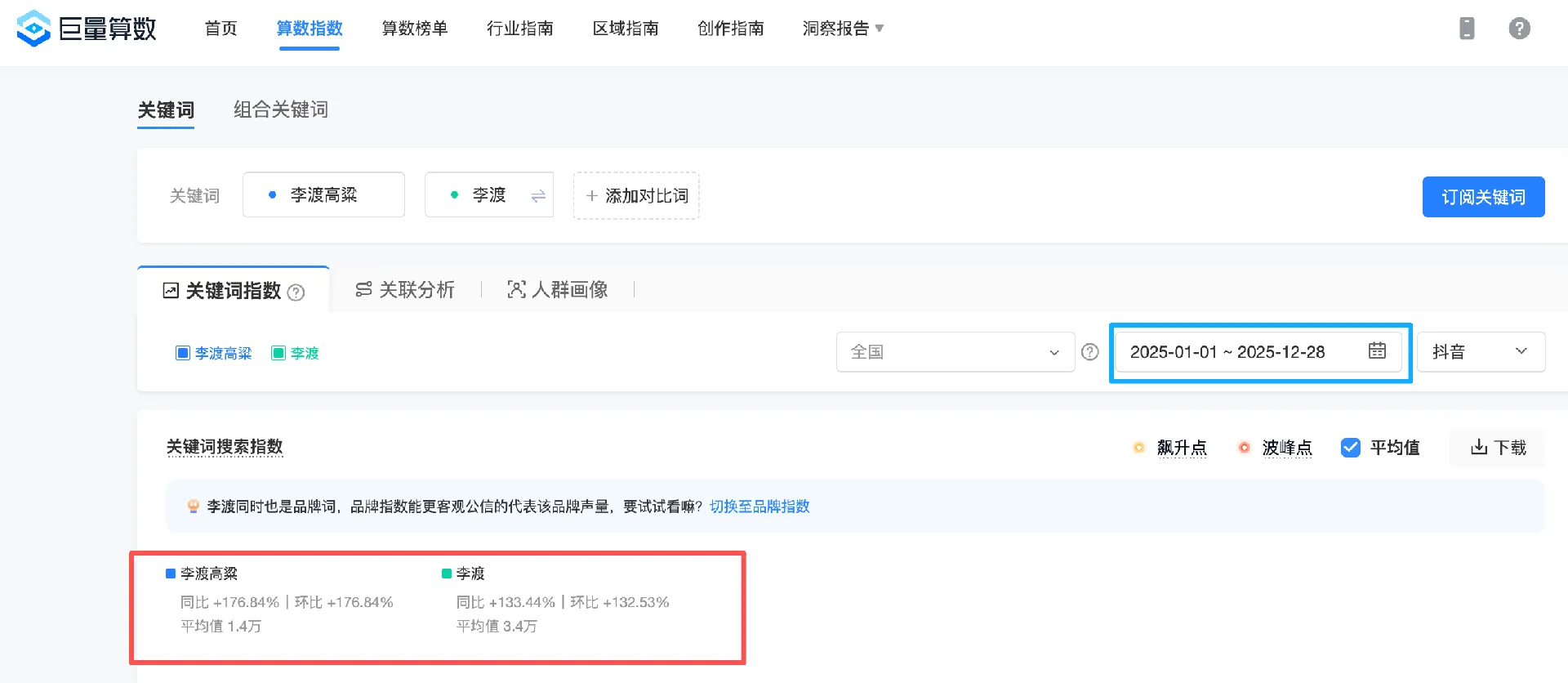The width and height of the screenshot is (1568, 683).
Task: Click the question icon beside region selector
Action: click(1089, 352)
